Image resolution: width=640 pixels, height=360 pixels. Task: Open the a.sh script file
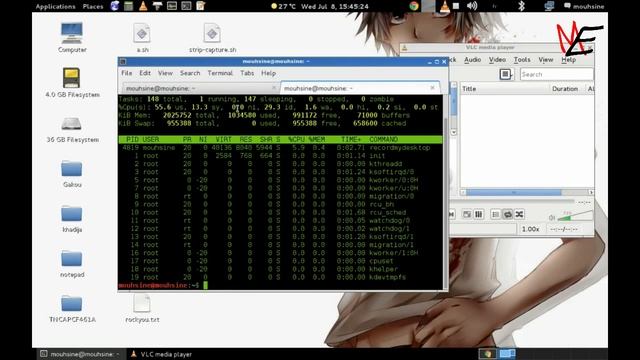click(x=142, y=37)
